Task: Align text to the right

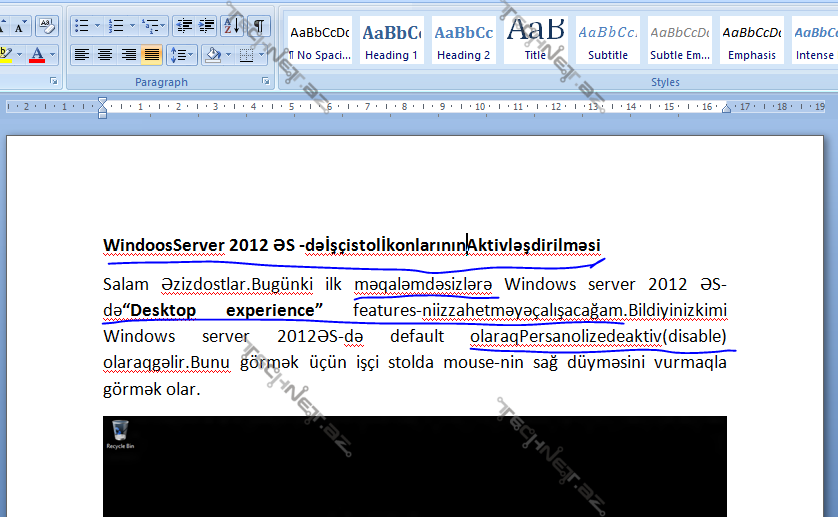Action: (129, 55)
